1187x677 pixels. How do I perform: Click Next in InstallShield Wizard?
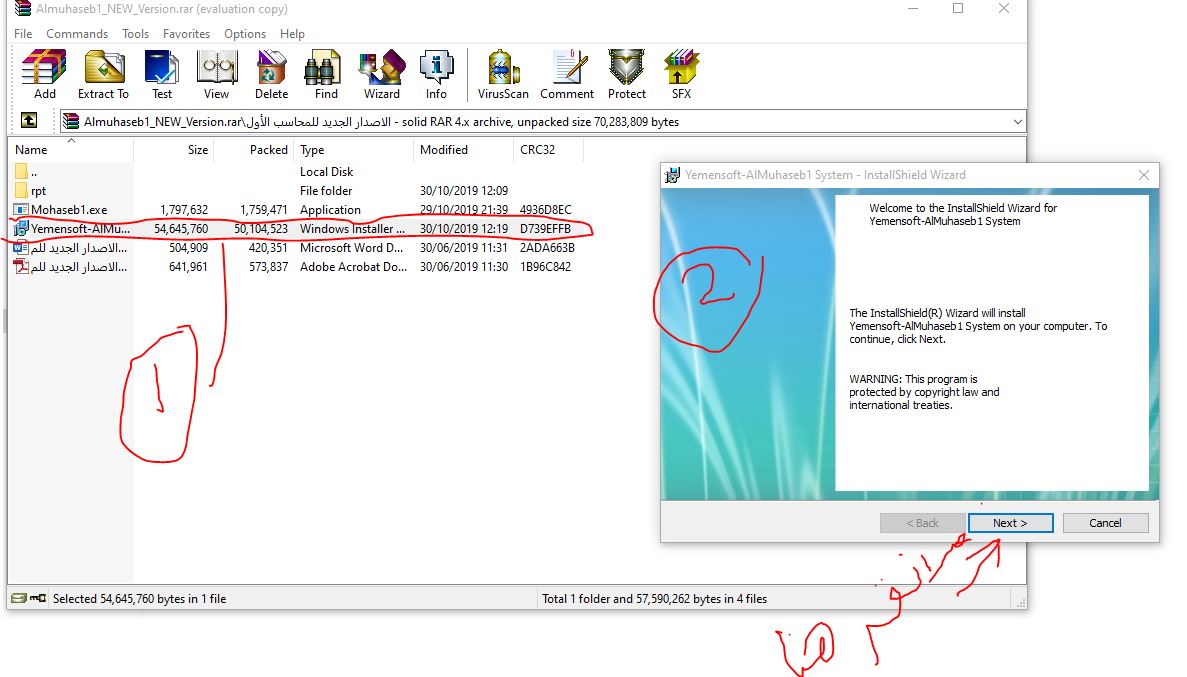point(1011,523)
